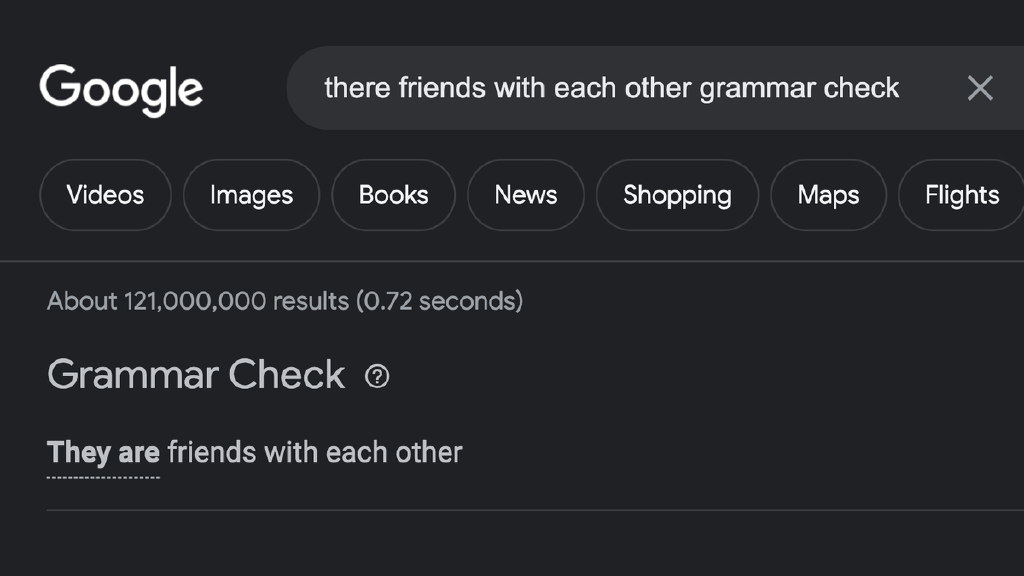Click the "About 121,000,000 results" text
1024x576 pixels.
[198, 301]
